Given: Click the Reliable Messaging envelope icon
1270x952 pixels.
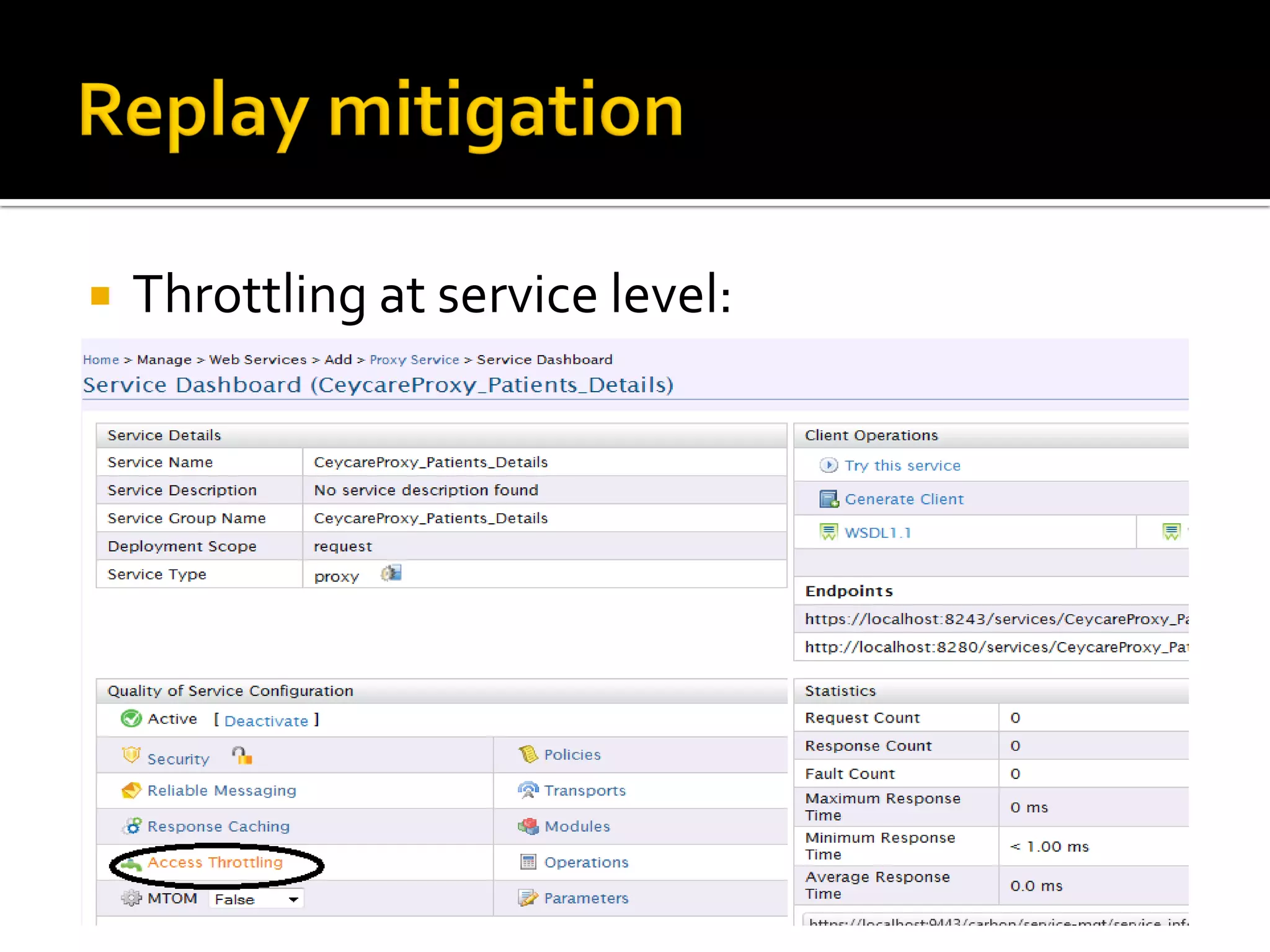Looking at the screenshot, I should (x=131, y=790).
